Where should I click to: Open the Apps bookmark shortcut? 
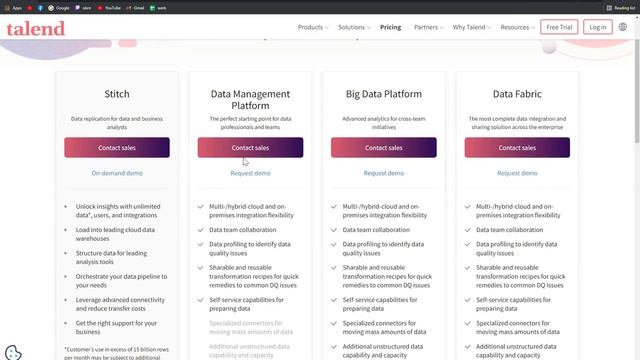point(13,8)
